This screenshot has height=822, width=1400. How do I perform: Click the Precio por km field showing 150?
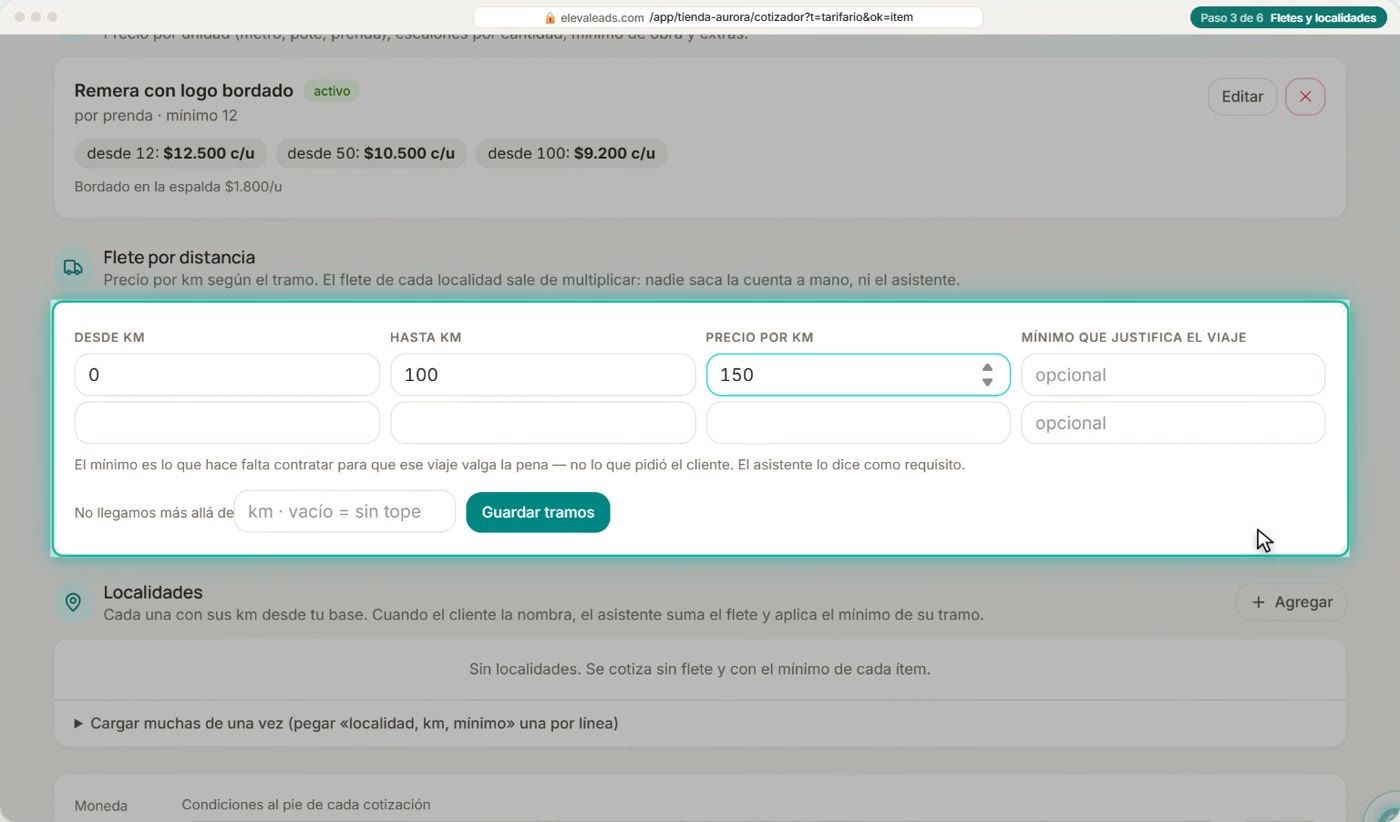(858, 375)
